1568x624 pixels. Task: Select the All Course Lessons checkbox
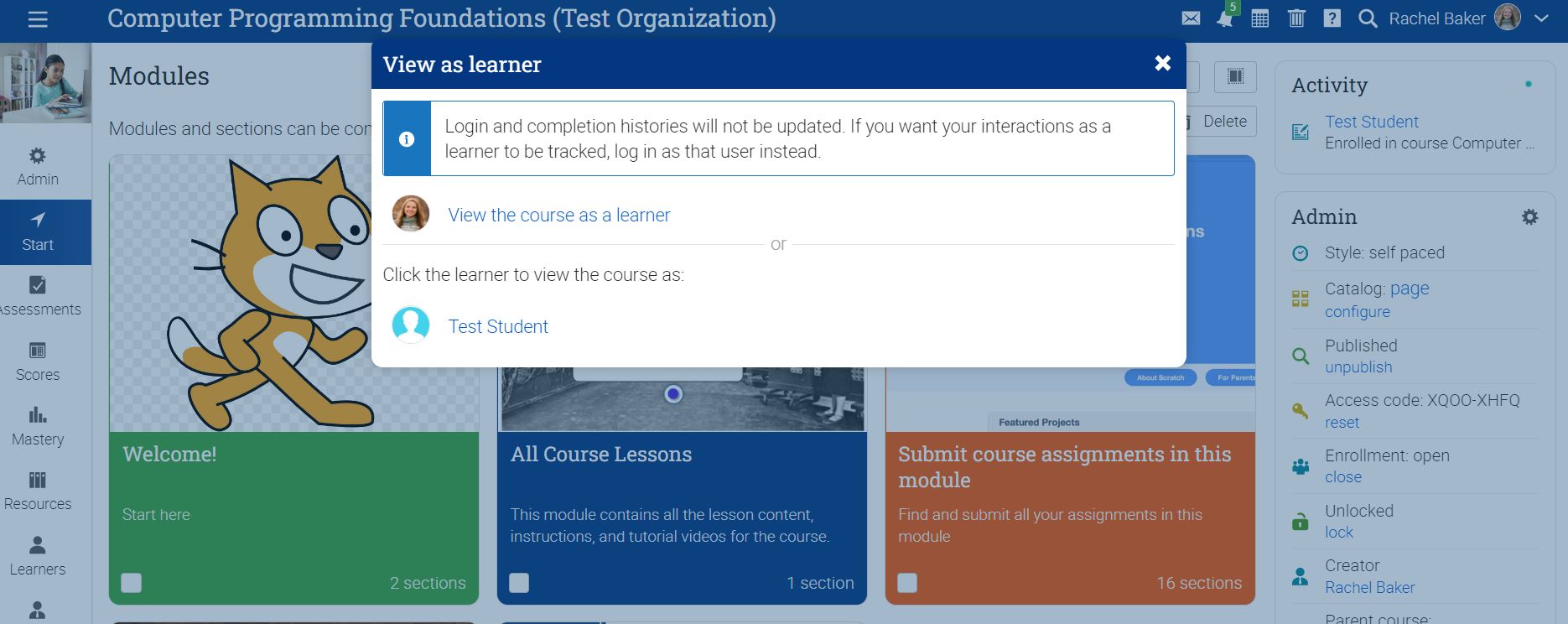point(519,583)
